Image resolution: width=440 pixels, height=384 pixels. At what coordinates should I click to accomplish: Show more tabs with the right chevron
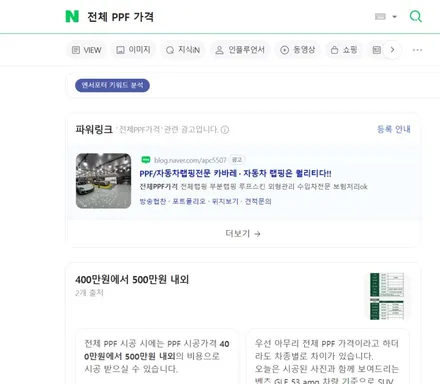(x=392, y=50)
